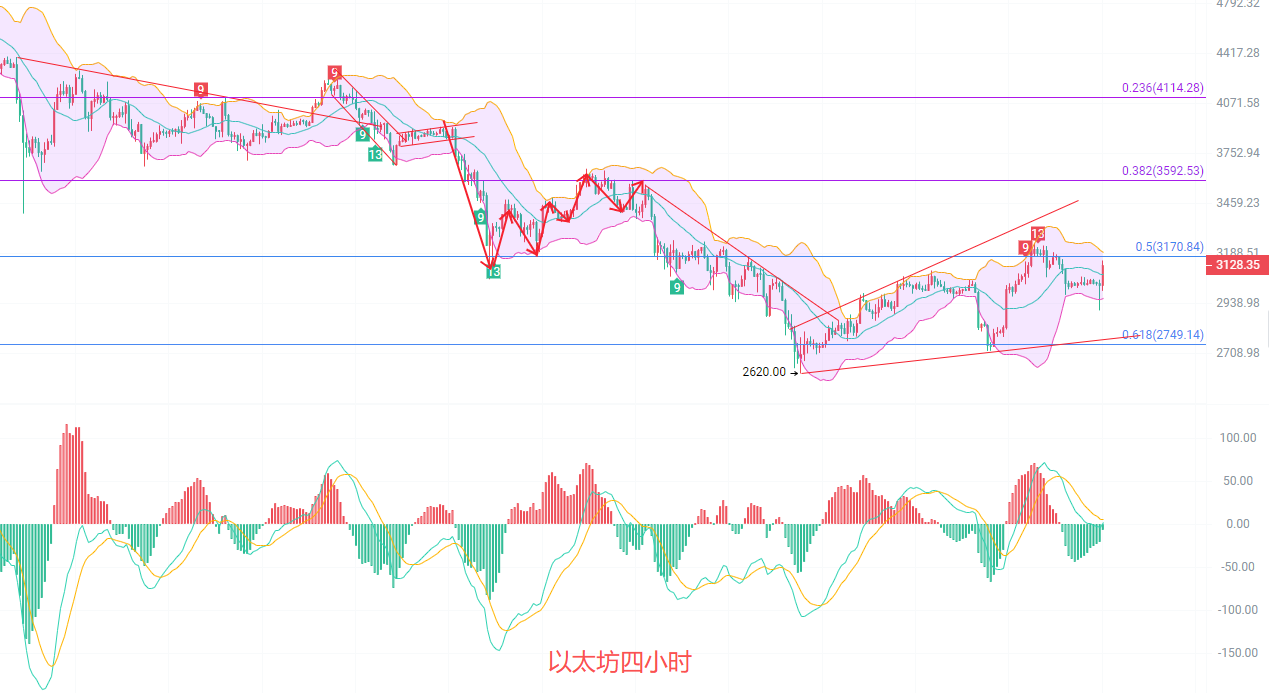Click the -150.00 MACD axis label
Viewport: 1269px width, 693px height.
(x=1234, y=652)
